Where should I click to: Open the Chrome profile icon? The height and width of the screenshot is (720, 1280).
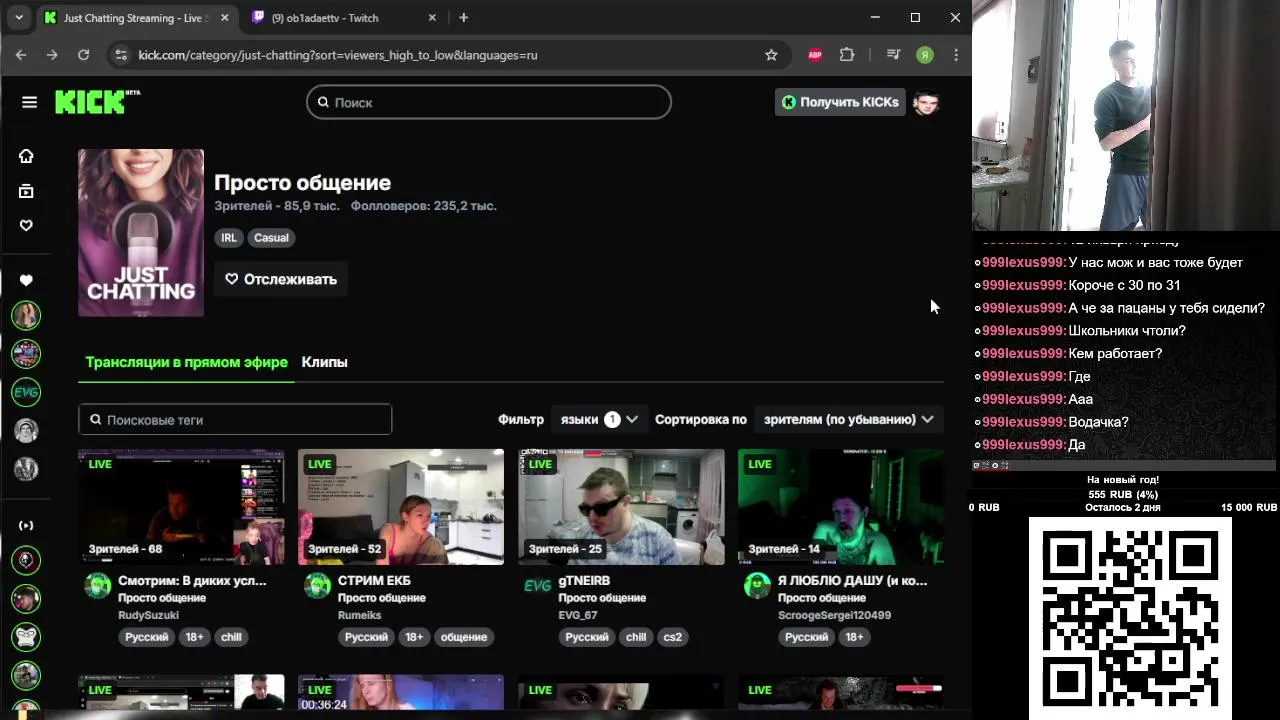925,55
